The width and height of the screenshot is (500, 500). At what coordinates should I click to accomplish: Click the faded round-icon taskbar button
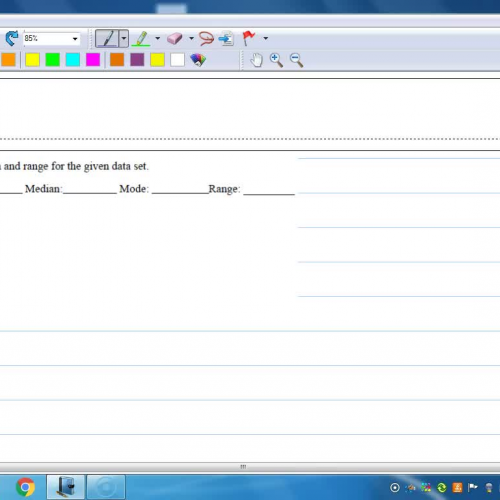coord(106,487)
